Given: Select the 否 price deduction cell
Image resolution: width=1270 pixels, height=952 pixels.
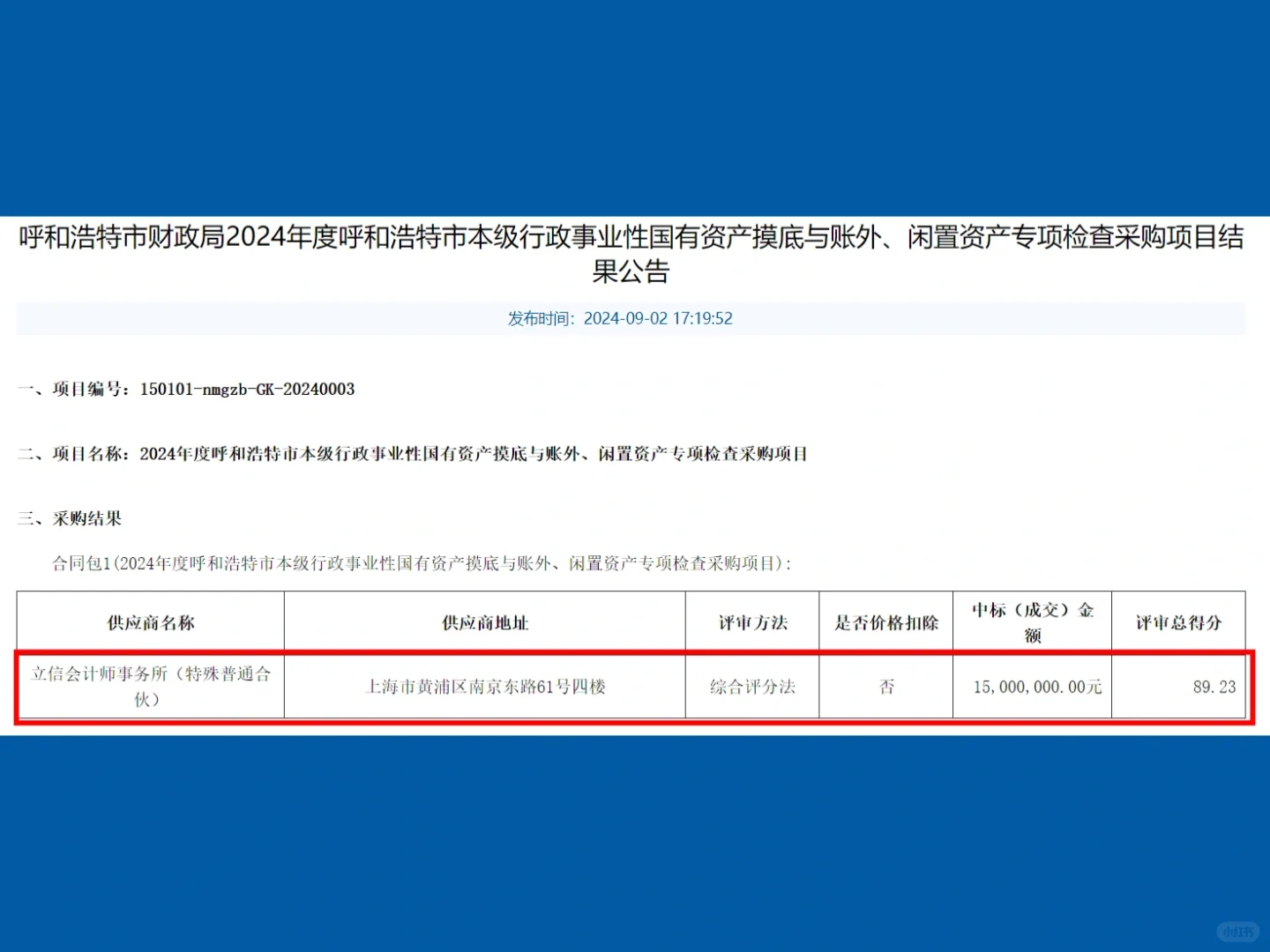Looking at the screenshot, I should click(x=886, y=686).
